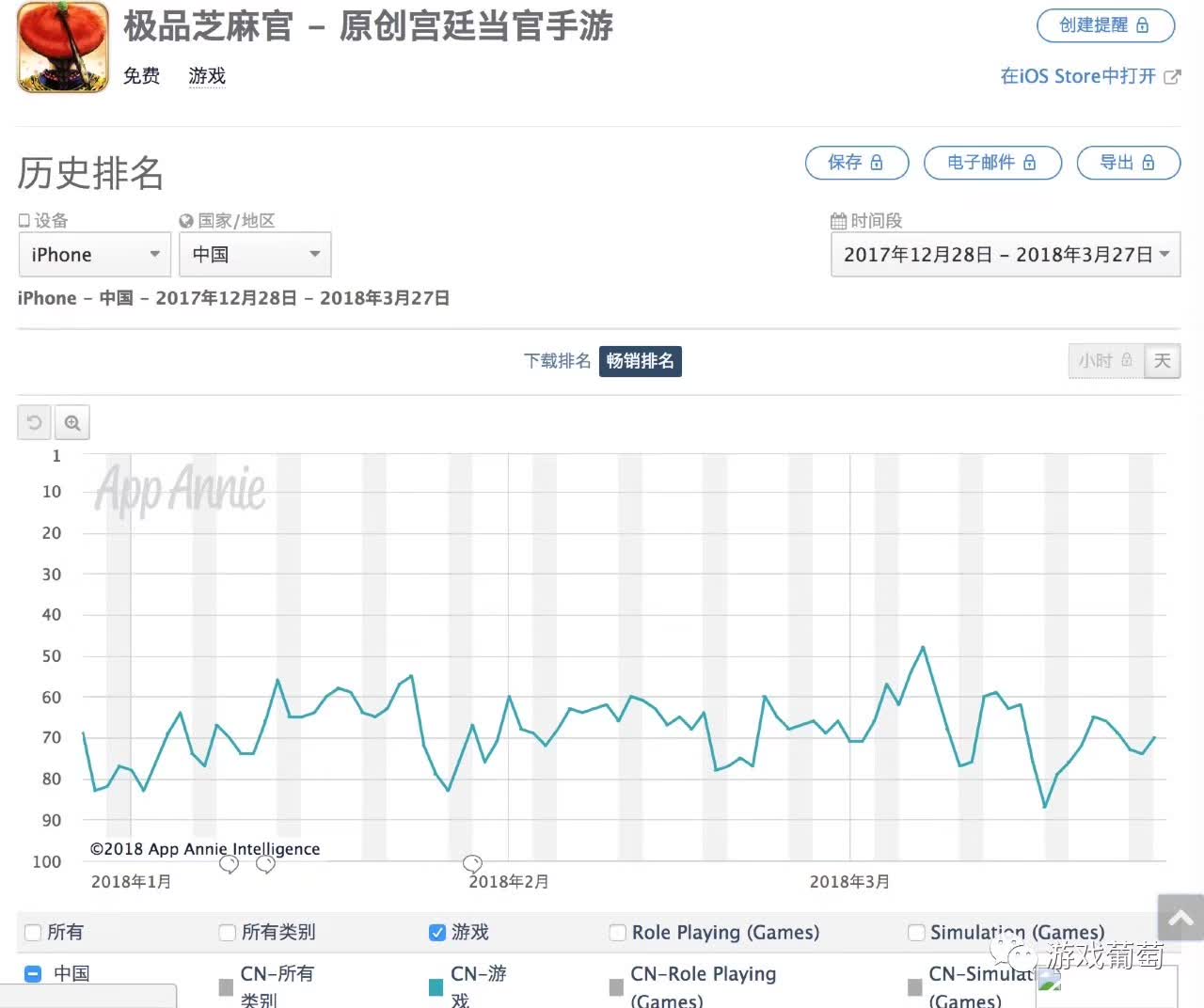Collapse the 中国 country row minus icon
This screenshot has width=1204, height=1008.
(x=33, y=974)
